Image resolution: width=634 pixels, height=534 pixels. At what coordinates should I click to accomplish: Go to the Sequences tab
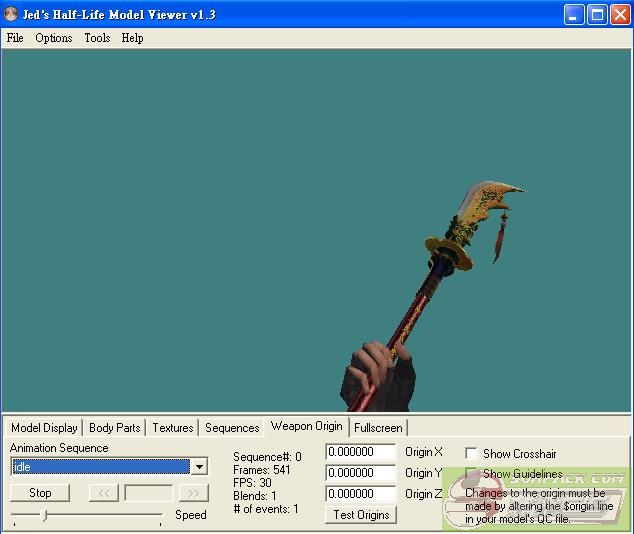[232, 428]
